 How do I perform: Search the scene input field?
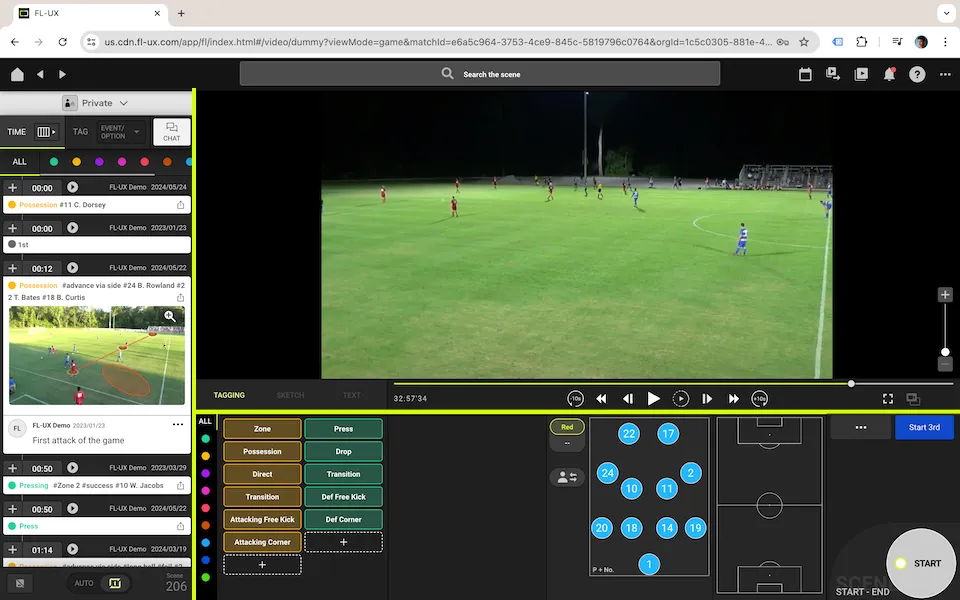coord(479,74)
